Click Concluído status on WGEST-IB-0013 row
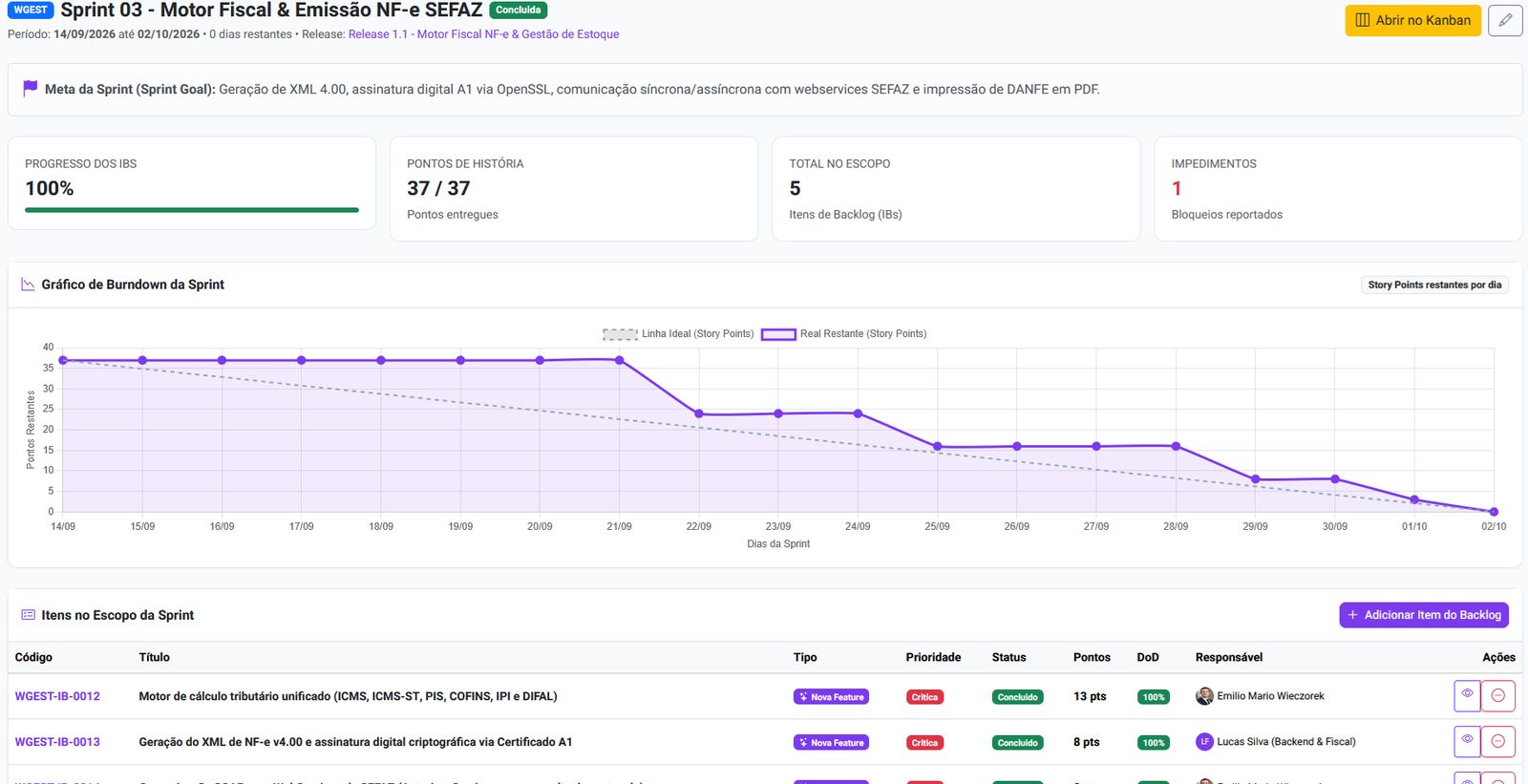 click(1017, 742)
